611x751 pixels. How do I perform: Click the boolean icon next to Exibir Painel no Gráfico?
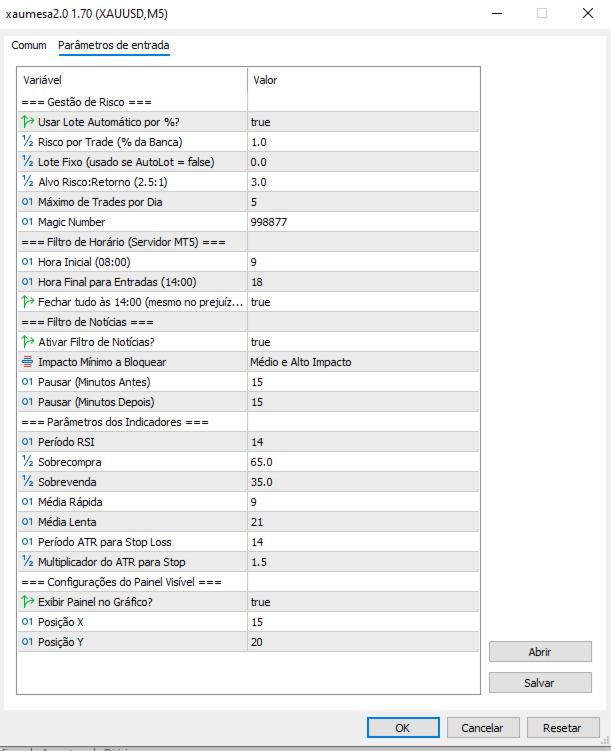[28, 602]
